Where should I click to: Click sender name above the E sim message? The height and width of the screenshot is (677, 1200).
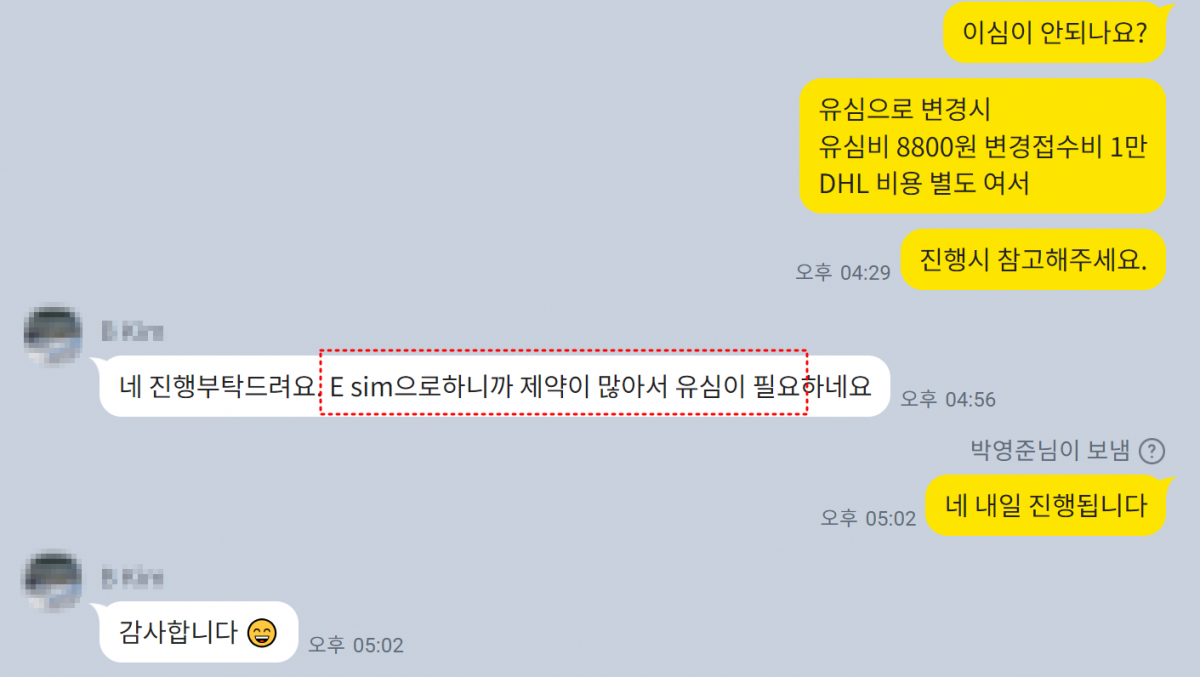point(132,332)
